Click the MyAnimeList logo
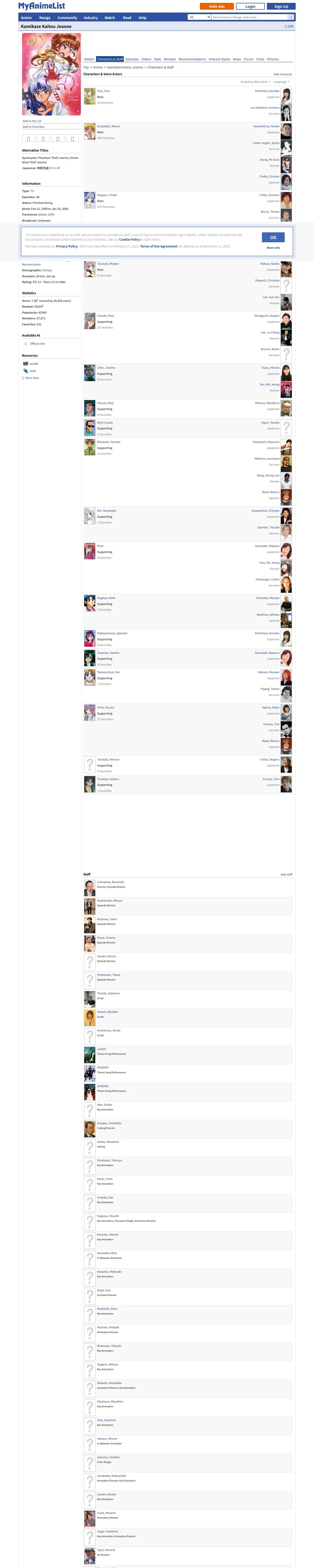The image size is (314, 1568). coord(41,6)
